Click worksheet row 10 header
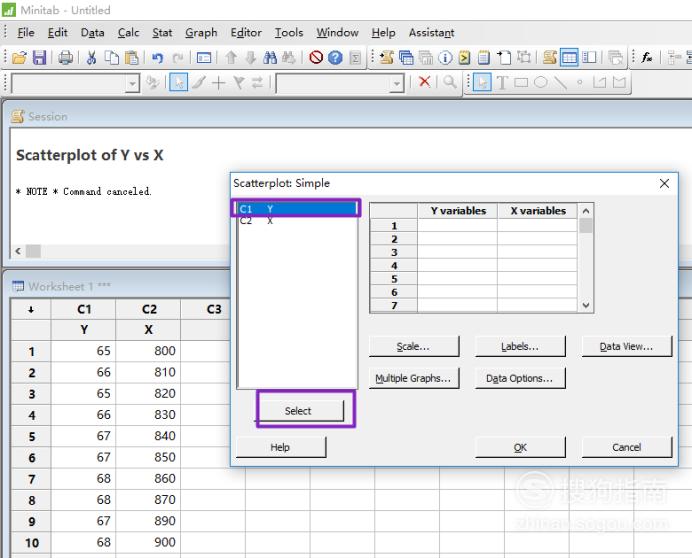The image size is (692, 558). [x=31, y=543]
